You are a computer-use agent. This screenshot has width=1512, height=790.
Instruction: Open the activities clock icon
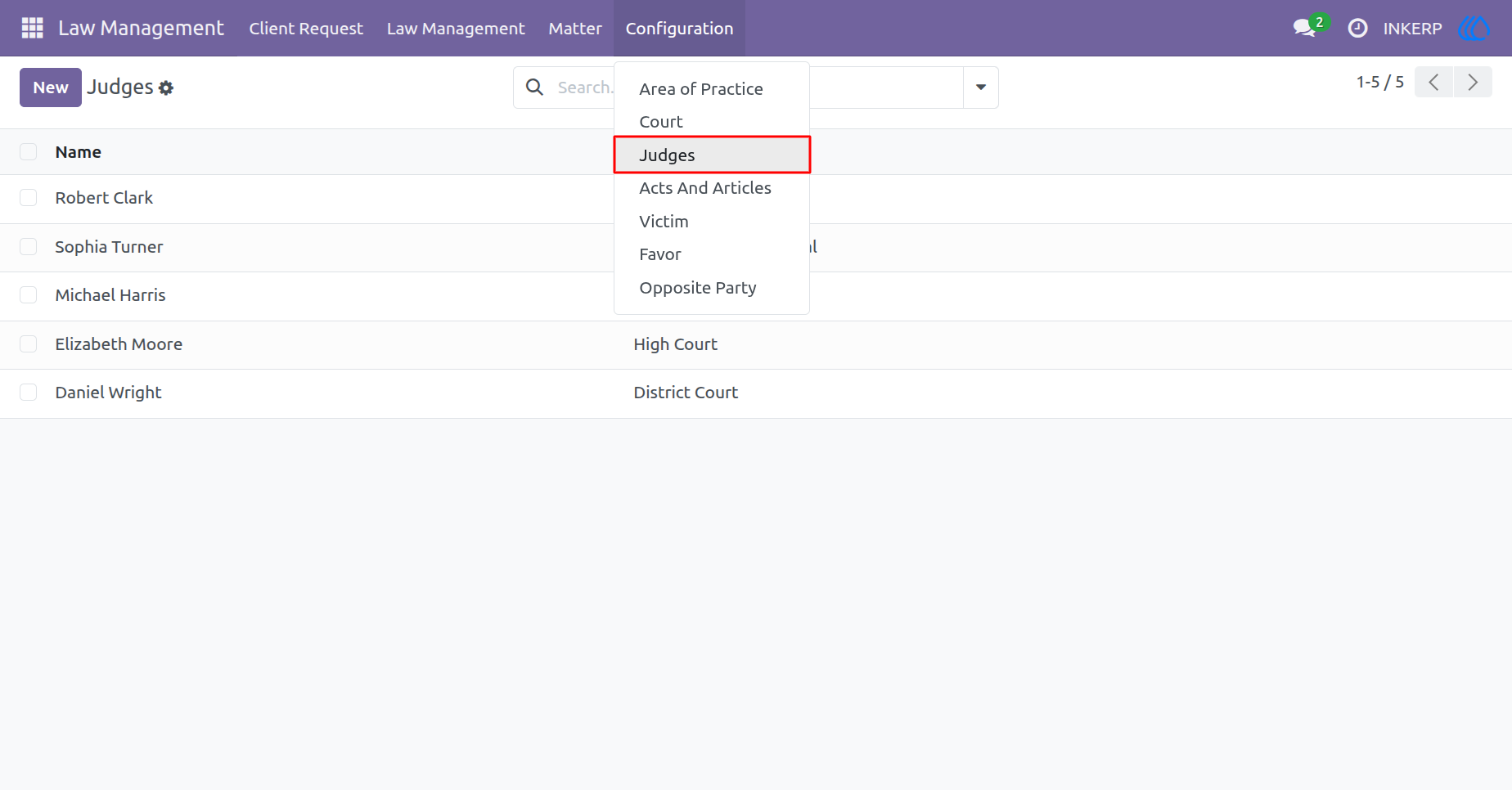(x=1357, y=28)
